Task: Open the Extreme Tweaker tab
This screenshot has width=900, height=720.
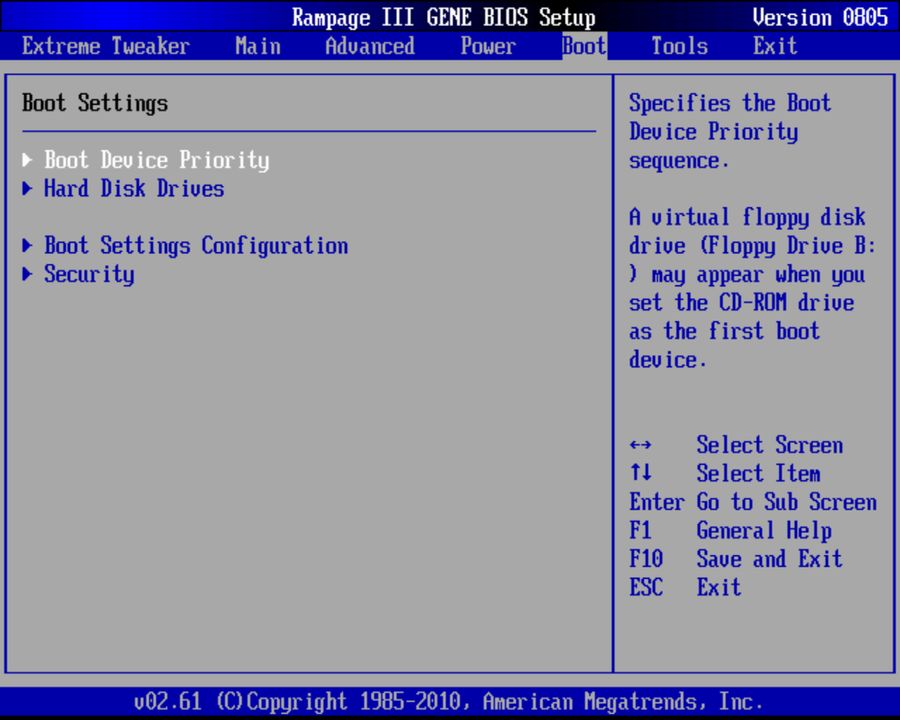Action: click(x=106, y=46)
